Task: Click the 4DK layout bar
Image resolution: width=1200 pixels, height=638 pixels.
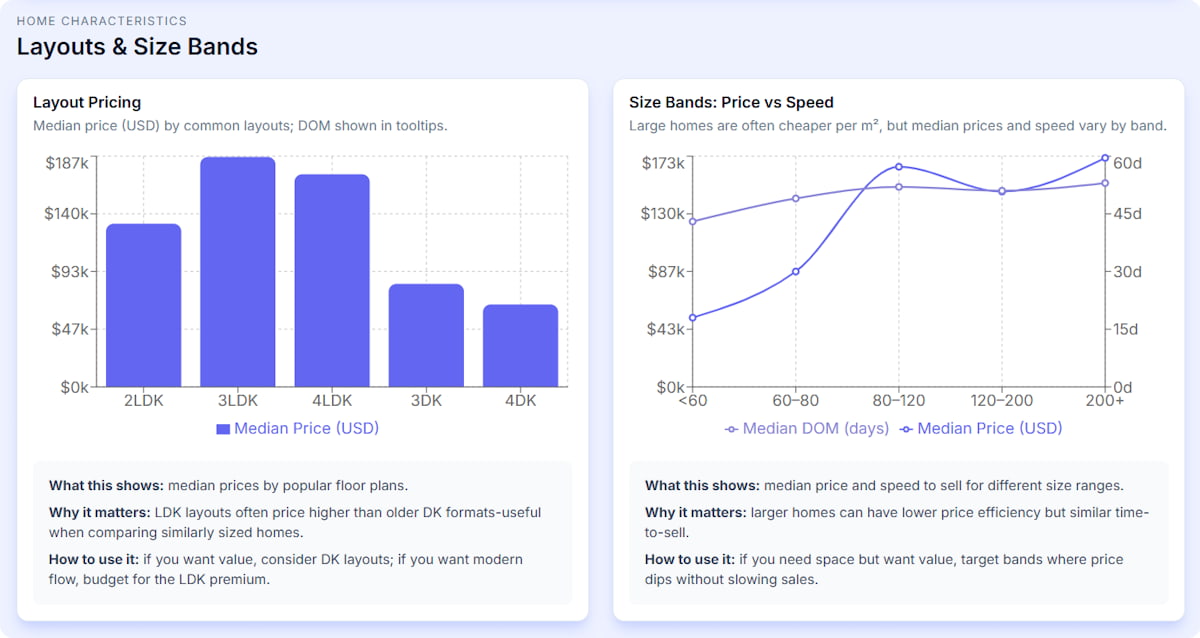Action: pos(520,345)
